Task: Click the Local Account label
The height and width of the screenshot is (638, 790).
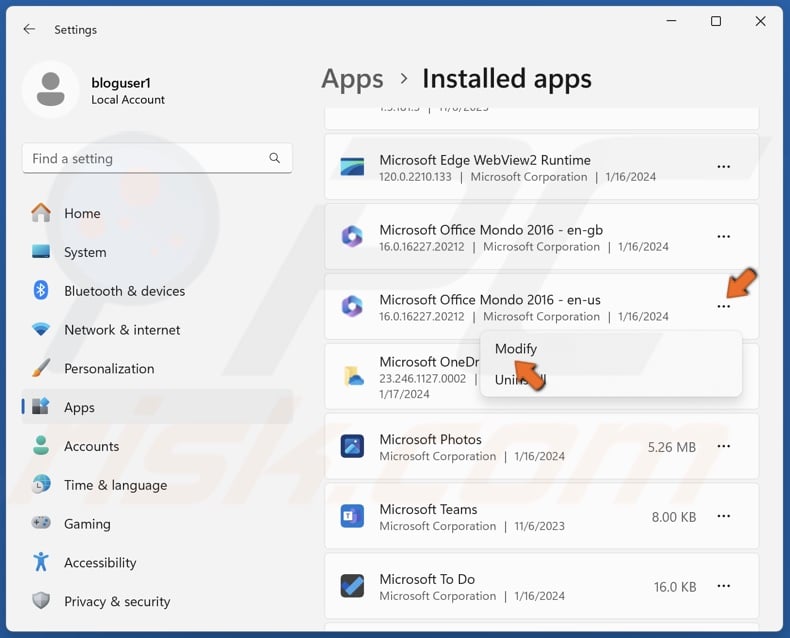Action: pyautogui.click(x=128, y=100)
